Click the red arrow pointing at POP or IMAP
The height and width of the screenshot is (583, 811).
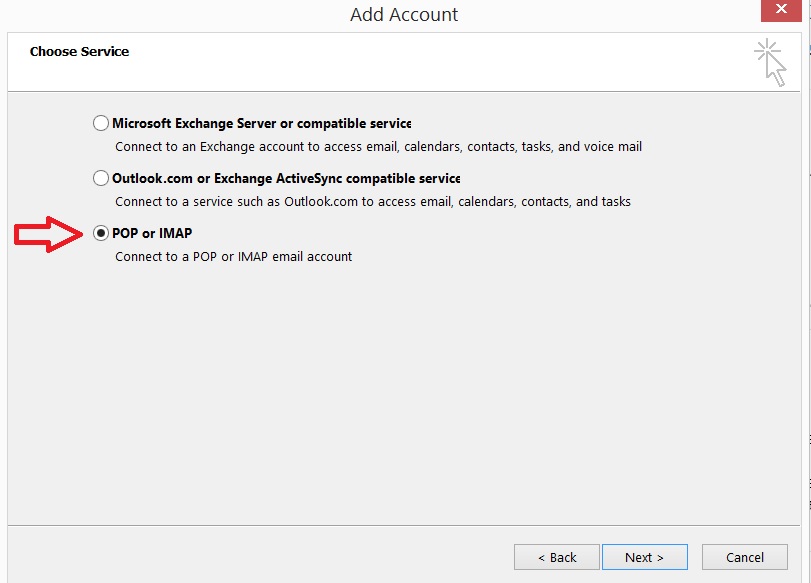click(x=48, y=232)
